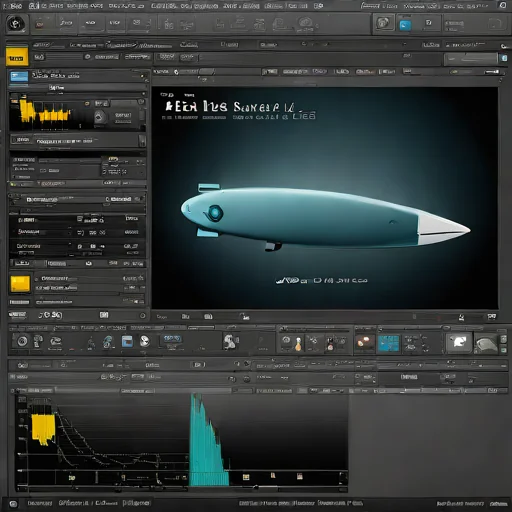
Task: Toggle the small round indicator on the yellow waveform panel
Action: (141, 101)
